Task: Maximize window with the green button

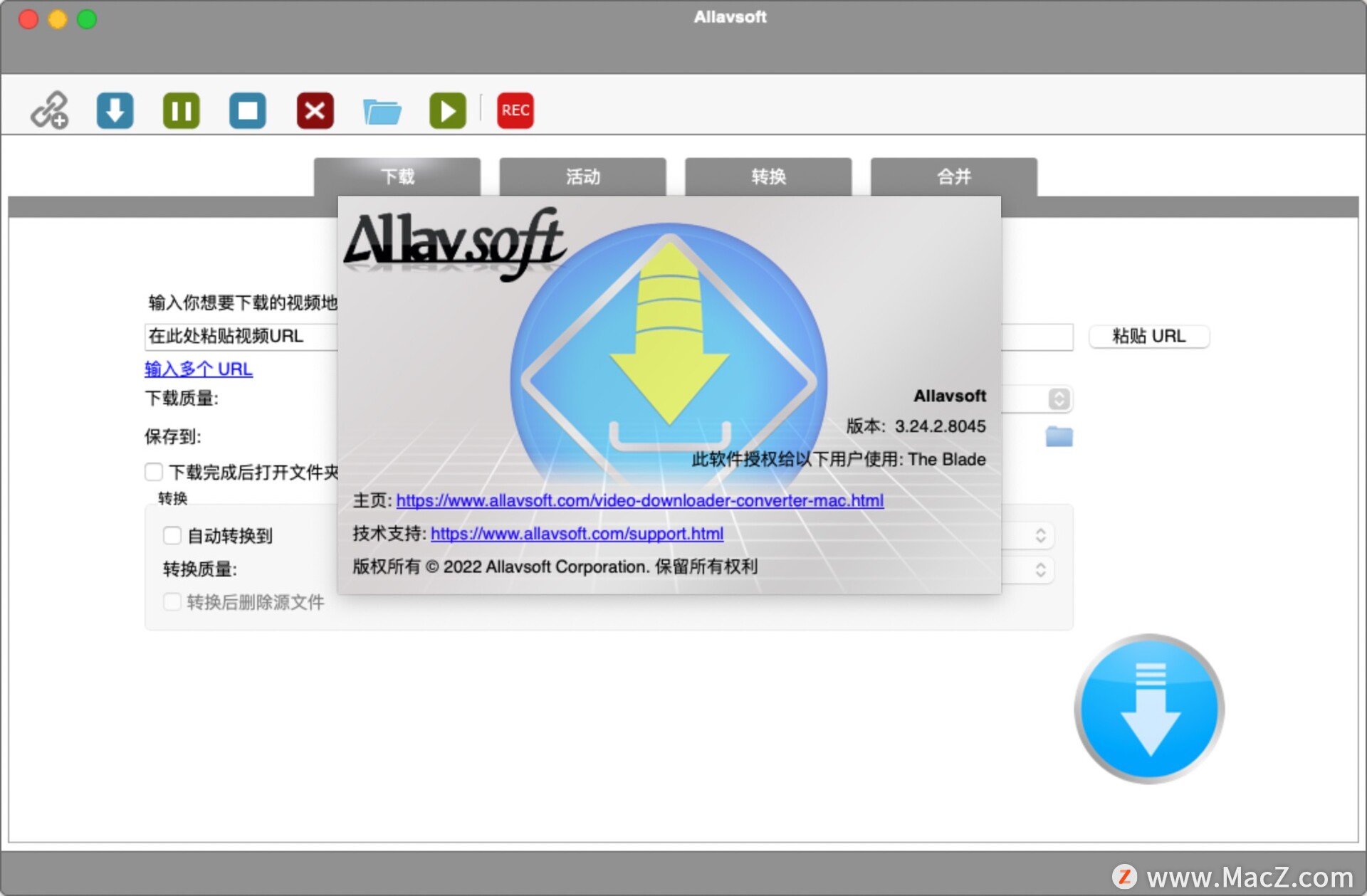Action: tap(87, 19)
